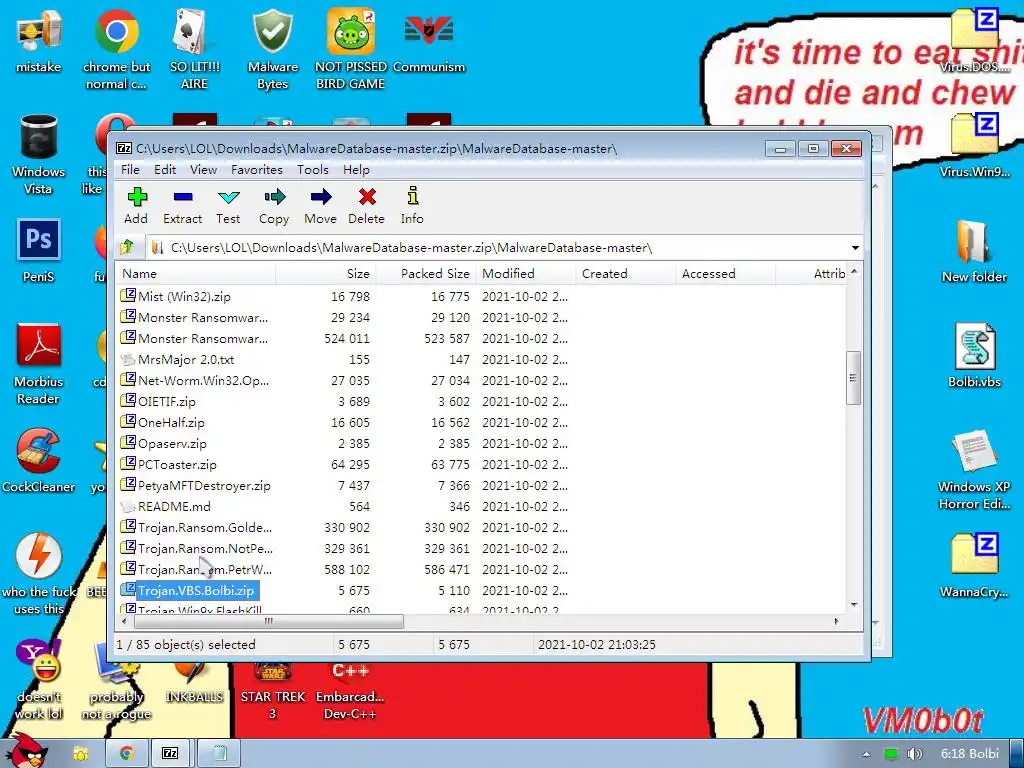
Task: Go up one folder level icon
Action: point(128,247)
